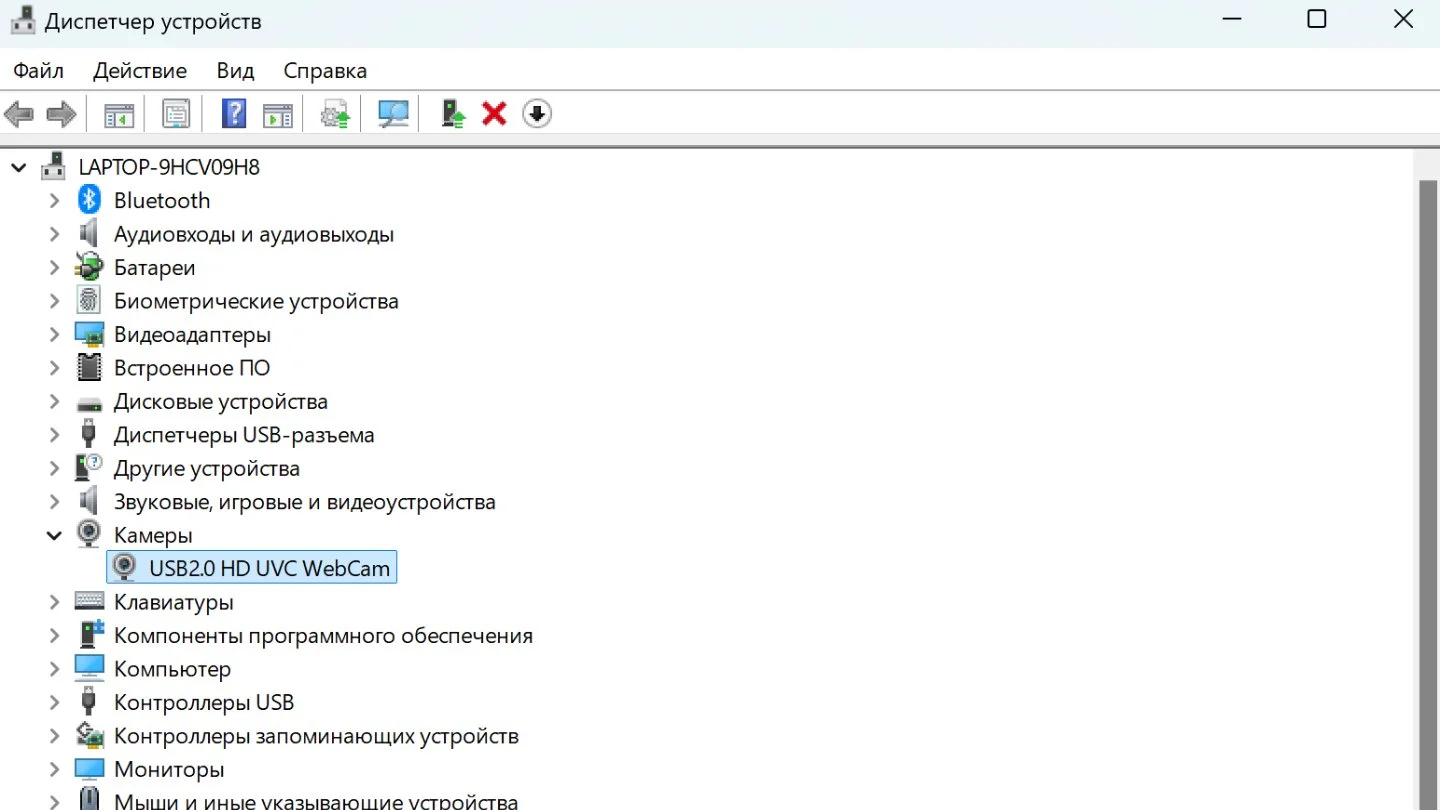The image size is (1440, 810).
Task: Select the Диспетчеры USB-разъема label
Action: click(244, 435)
